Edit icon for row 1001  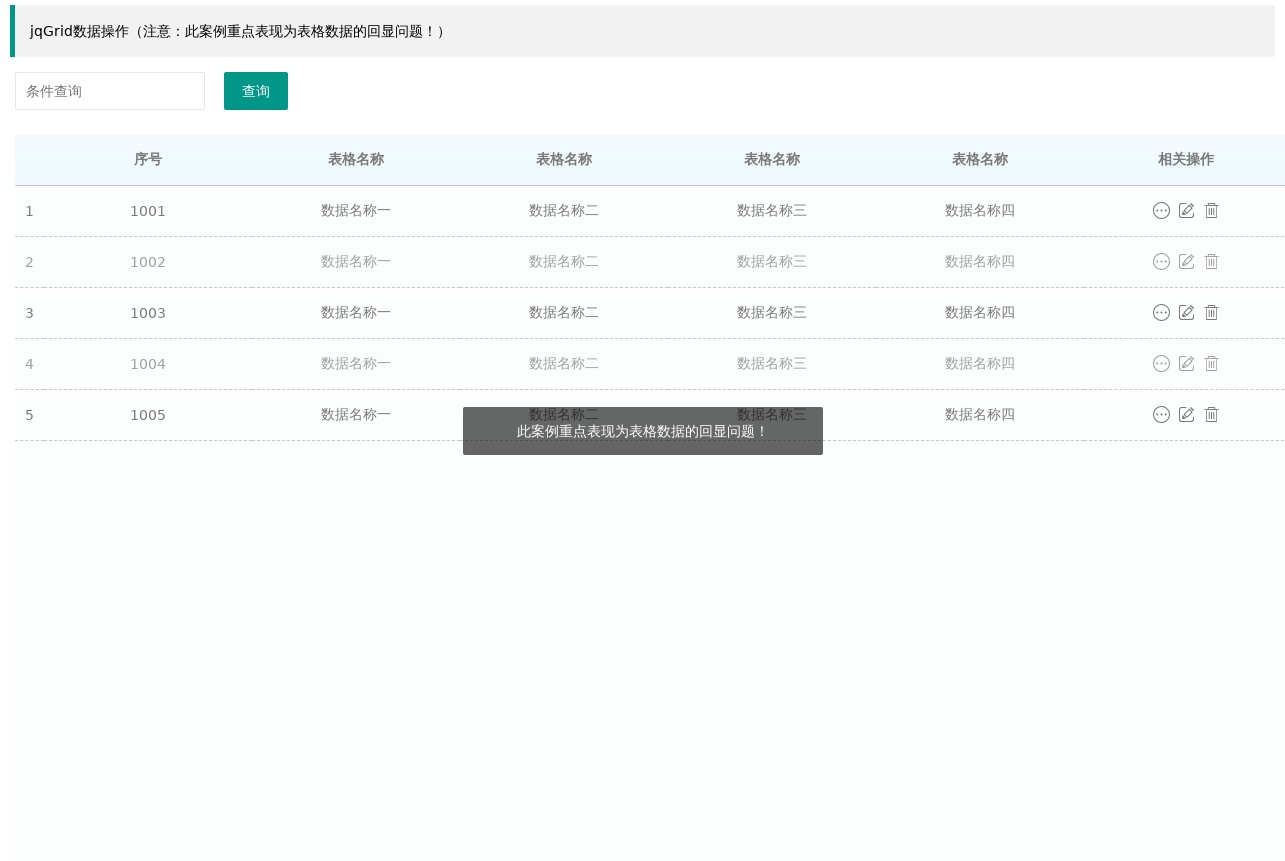tap(1187, 211)
